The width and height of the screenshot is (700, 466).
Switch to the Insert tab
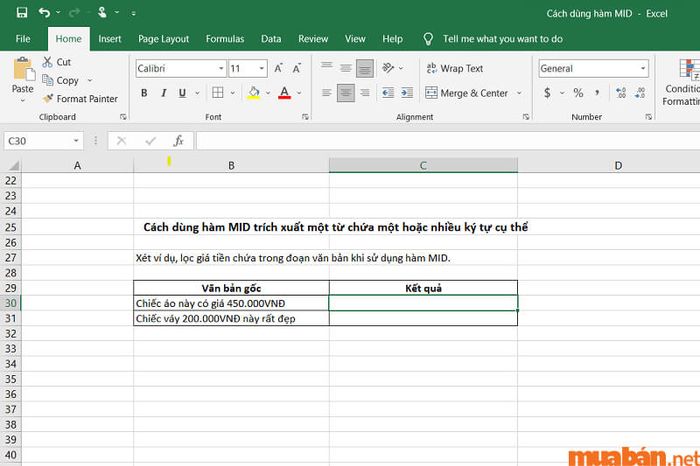[x=110, y=39]
